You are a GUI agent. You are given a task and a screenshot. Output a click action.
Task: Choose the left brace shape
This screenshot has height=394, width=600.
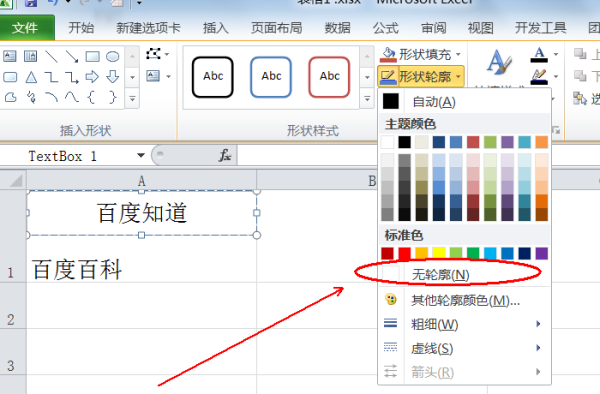91,98
